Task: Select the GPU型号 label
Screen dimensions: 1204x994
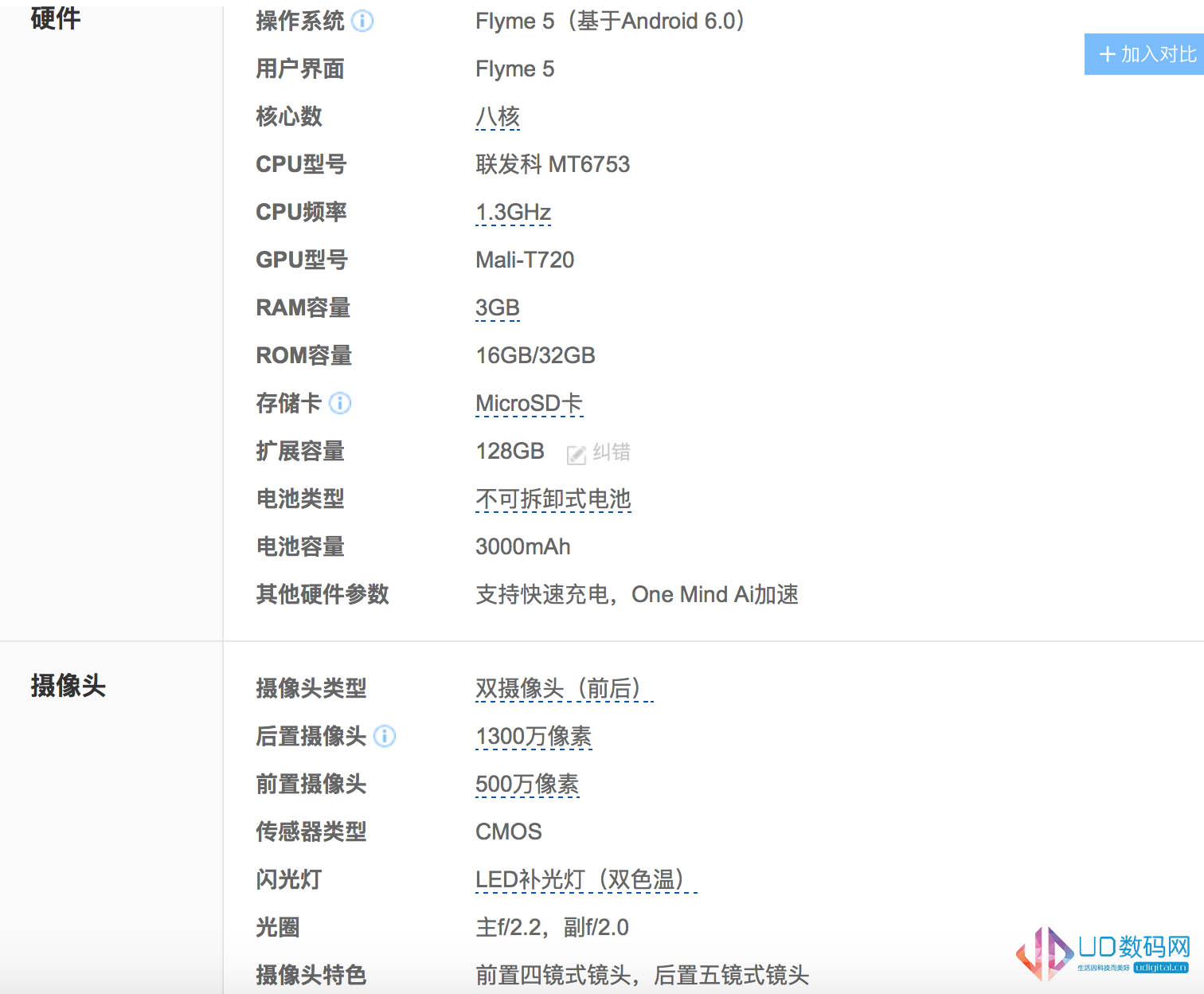Action: [x=302, y=260]
